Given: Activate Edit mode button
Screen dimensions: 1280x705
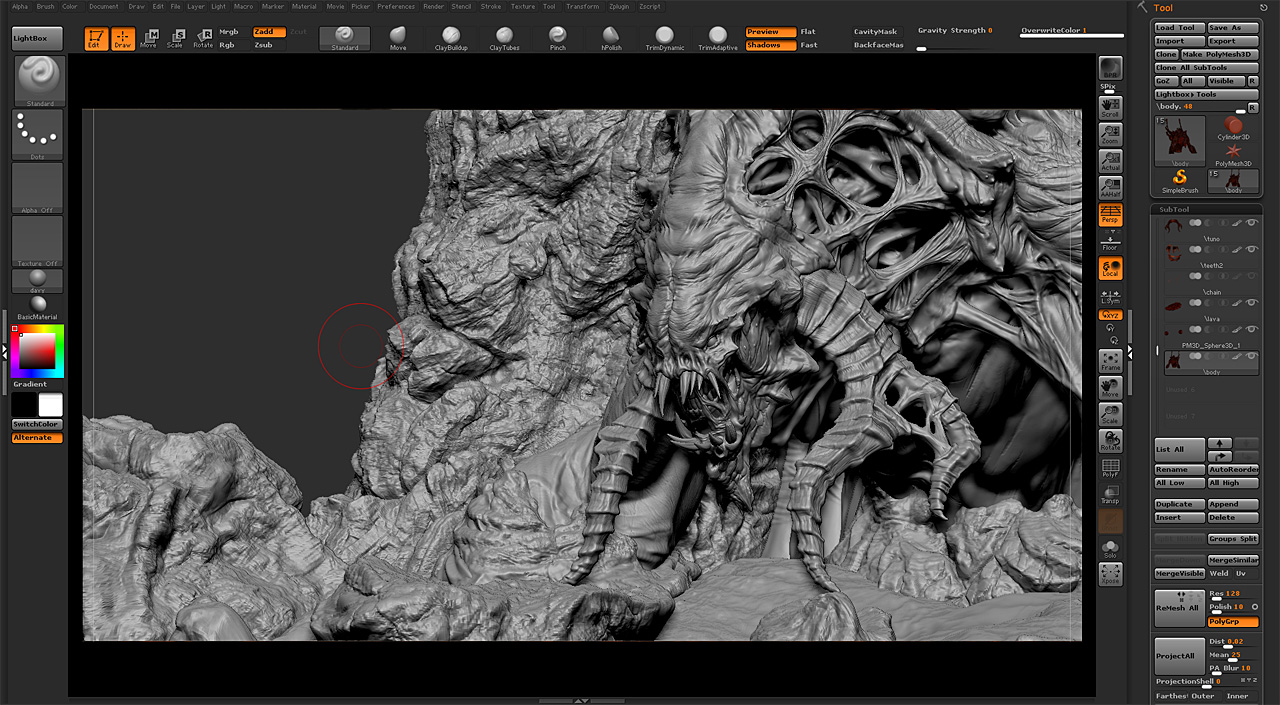Looking at the screenshot, I should (96, 39).
